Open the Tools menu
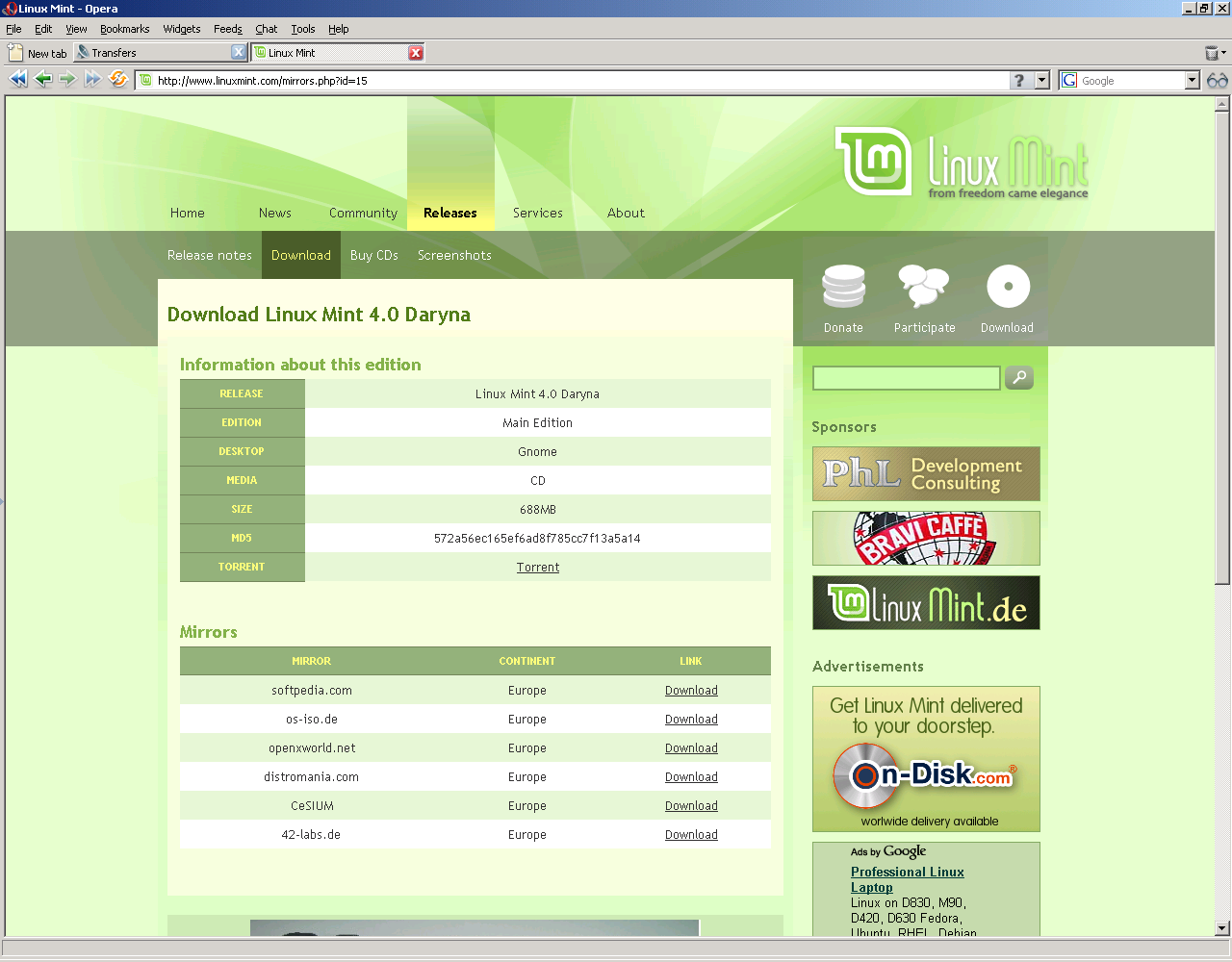This screenshot has width=1232, height=962. [x=303, y=29]
